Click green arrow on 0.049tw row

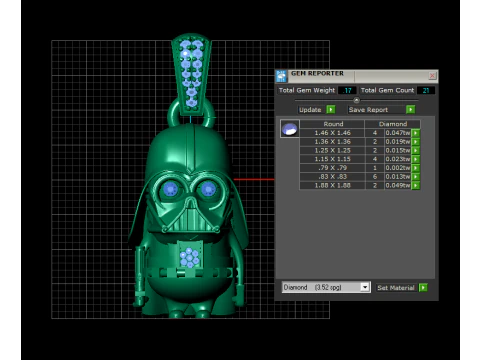pyautogui.click(x=416, y=185)
